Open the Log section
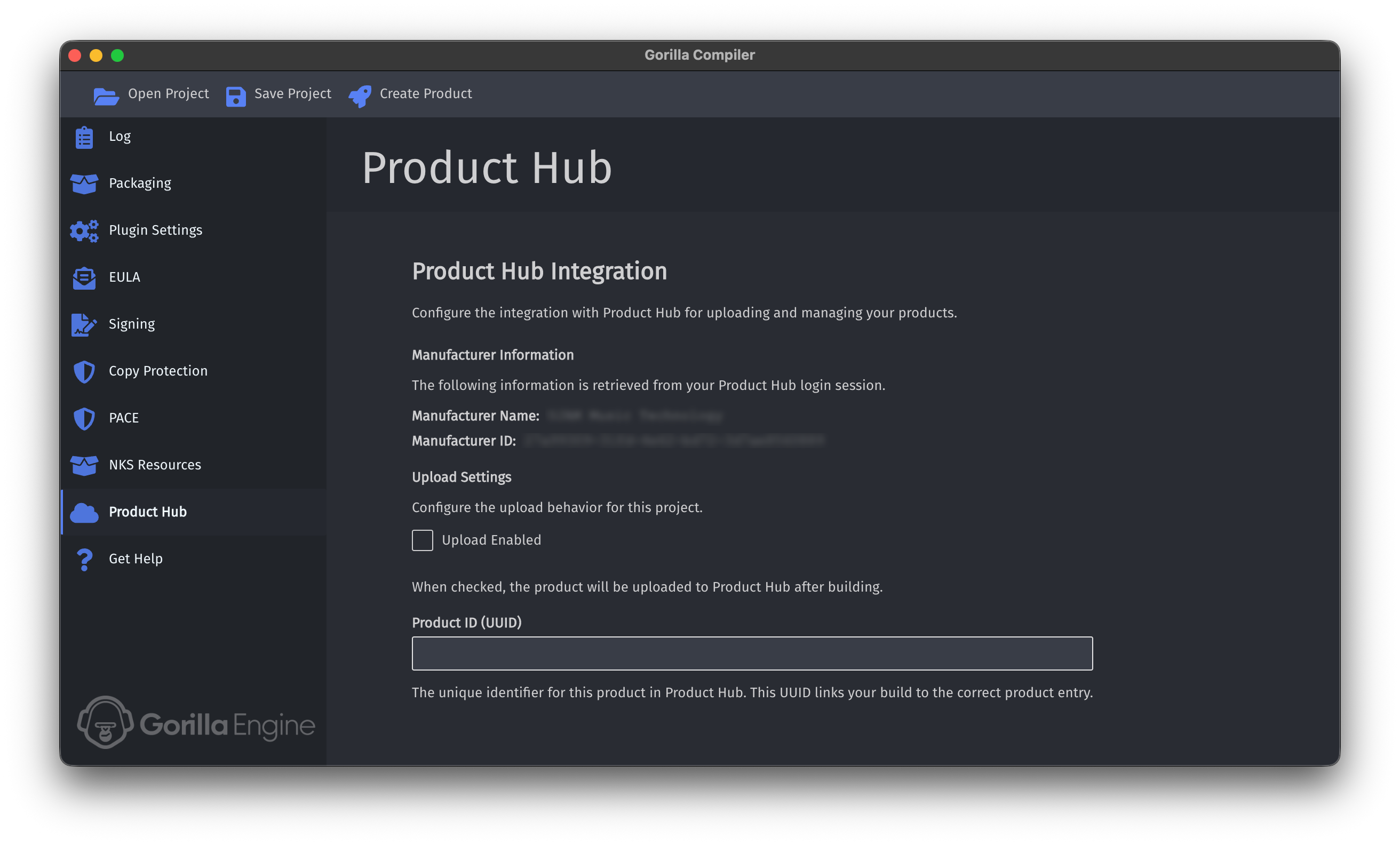Viewport: 1400px width, 845px height. [194, 137]
